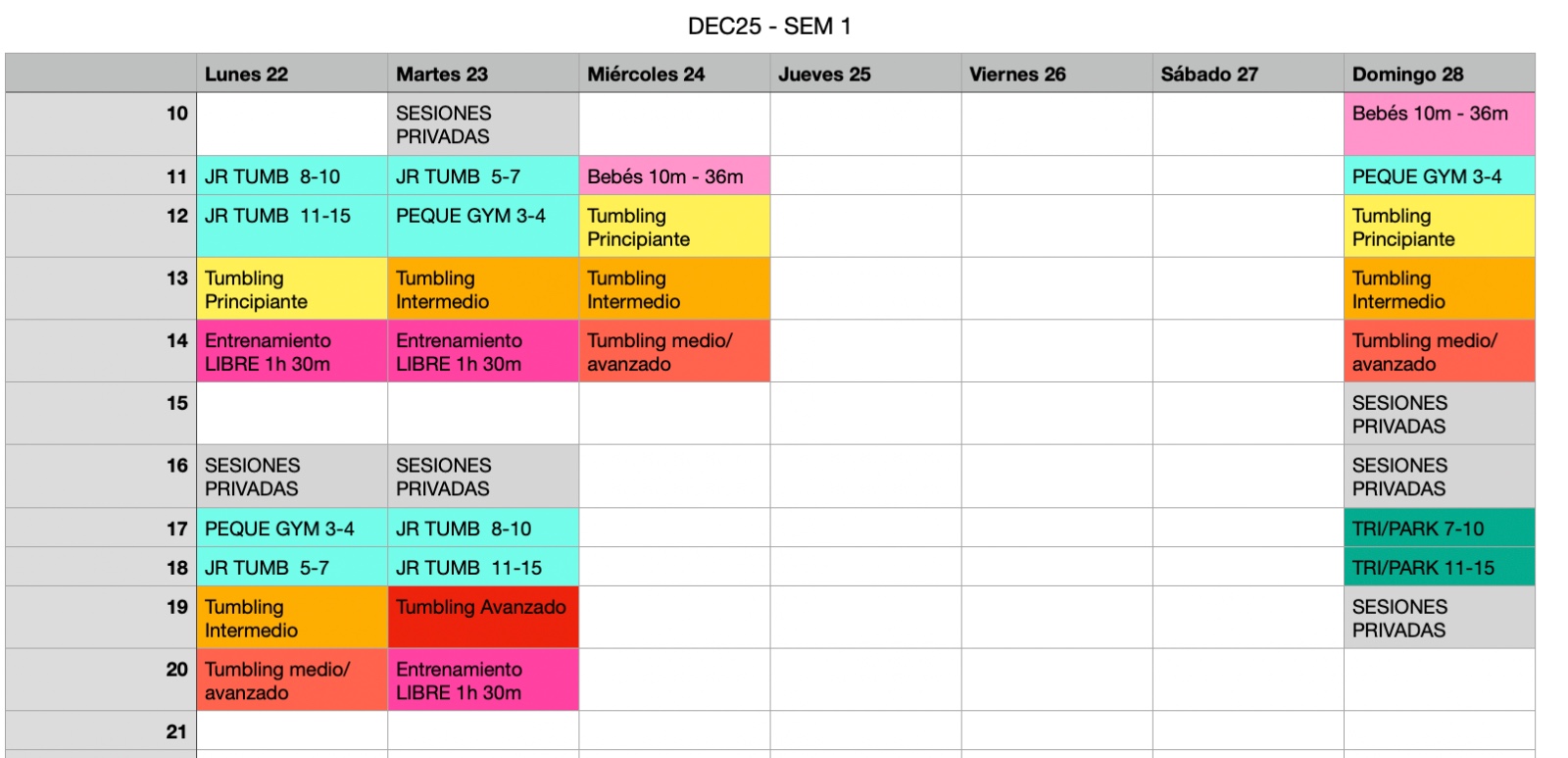Select Tuesday's SESIONES PRIVADAS cell at hour 10
Screen dimensions: 1568x758
[483, 125]
